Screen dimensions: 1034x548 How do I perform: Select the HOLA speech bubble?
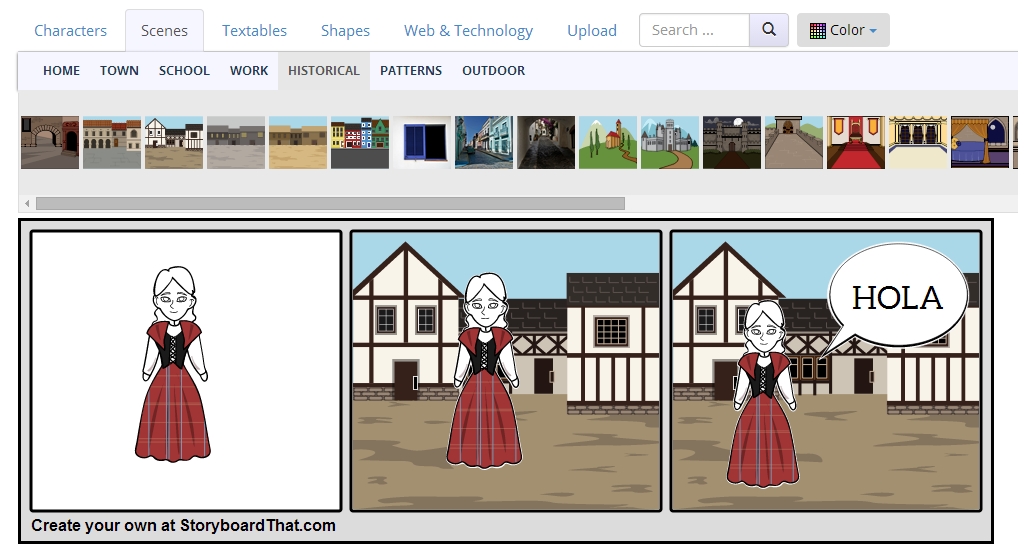coord(897,297)
